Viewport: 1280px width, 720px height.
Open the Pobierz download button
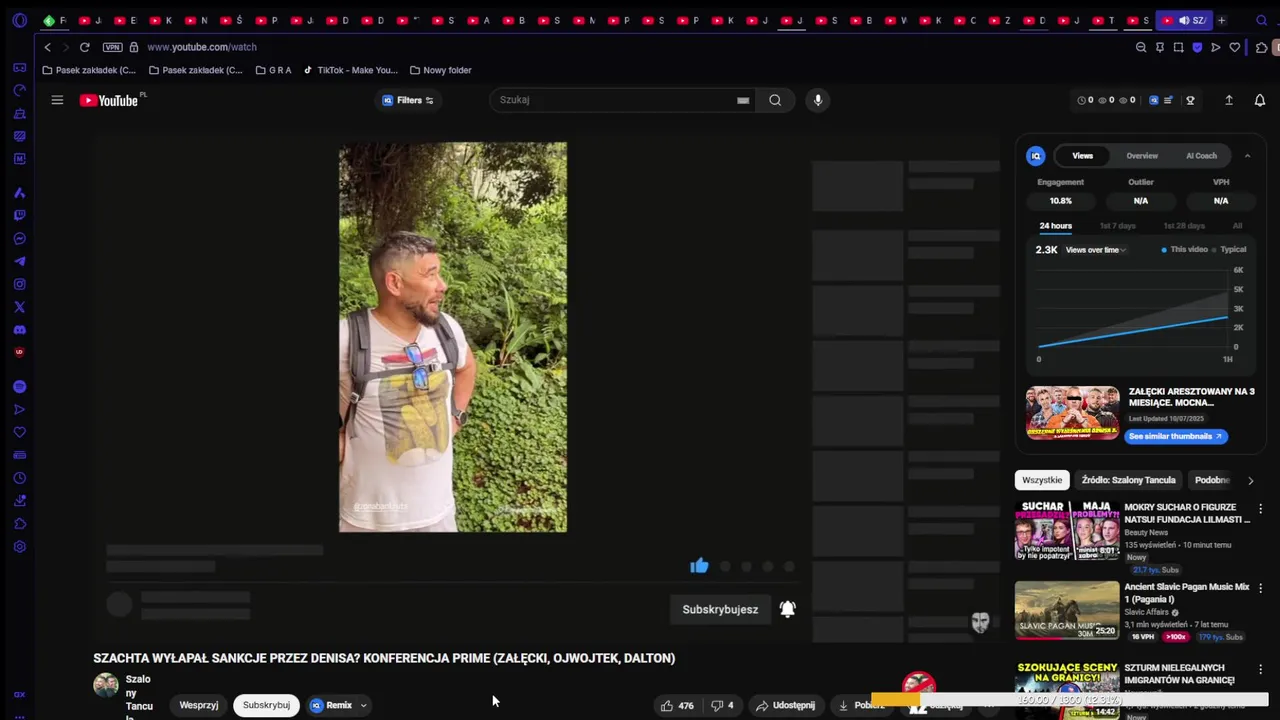click(861, 705)
